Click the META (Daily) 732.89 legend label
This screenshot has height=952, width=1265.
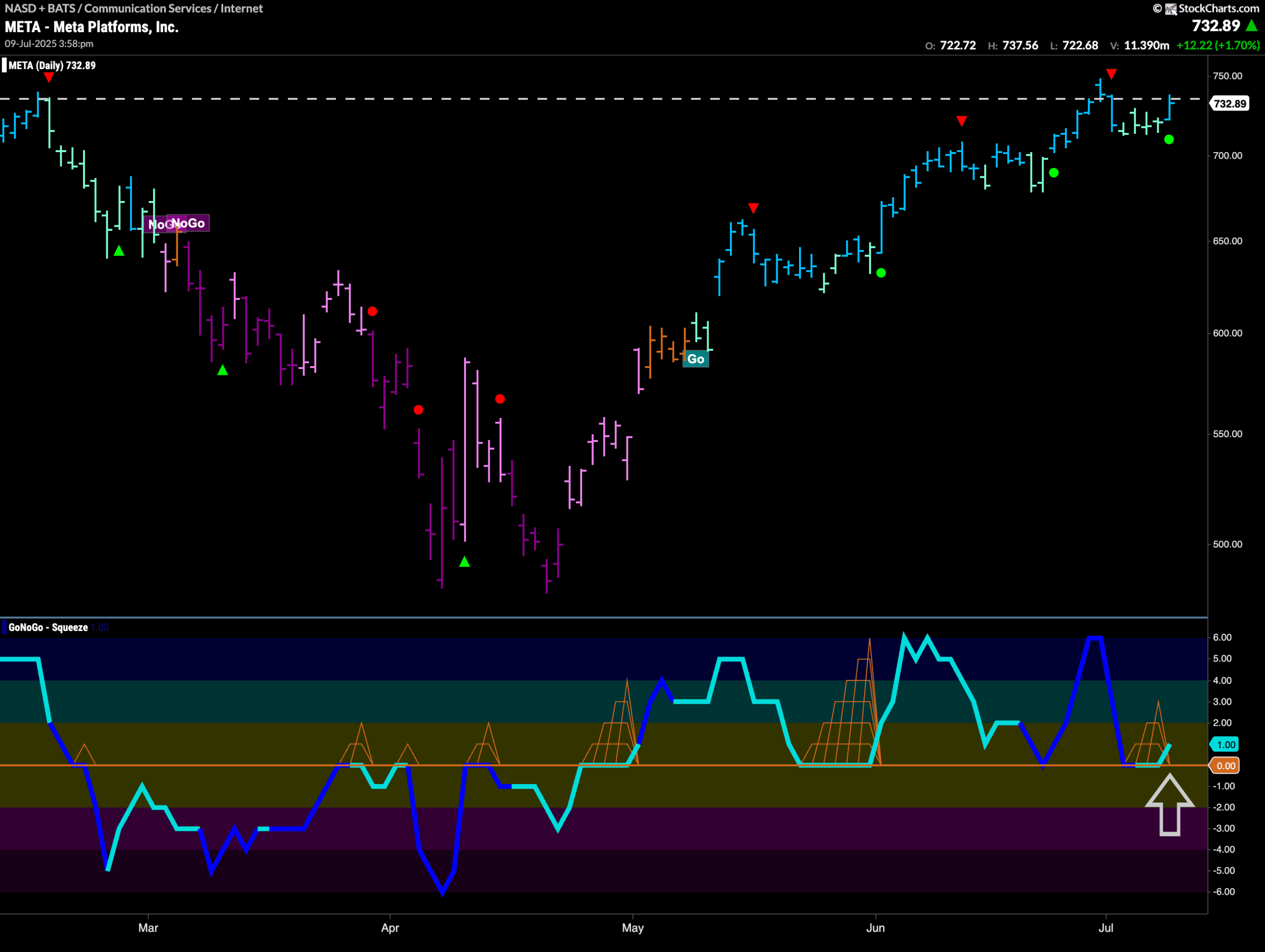tap(52, 65)
